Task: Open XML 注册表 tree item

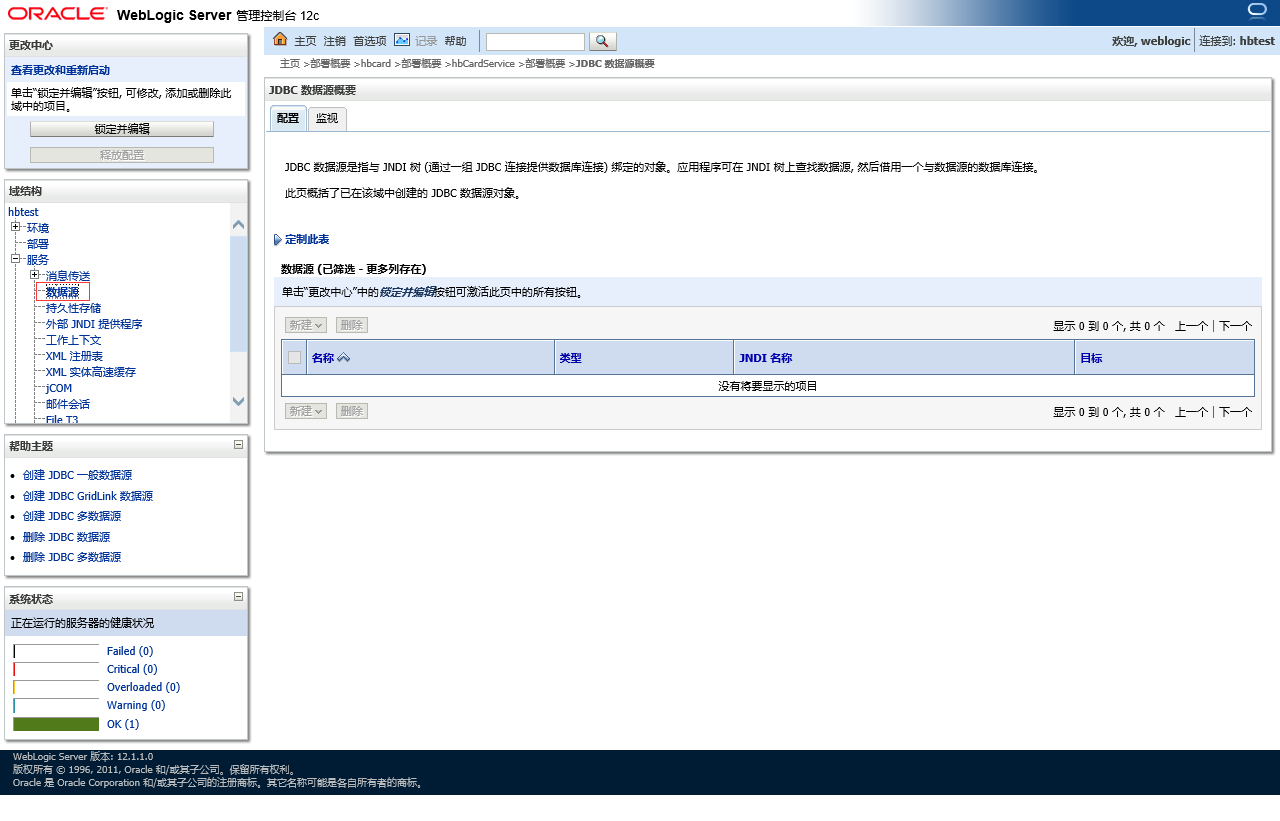Action: (x=74, y=356)
